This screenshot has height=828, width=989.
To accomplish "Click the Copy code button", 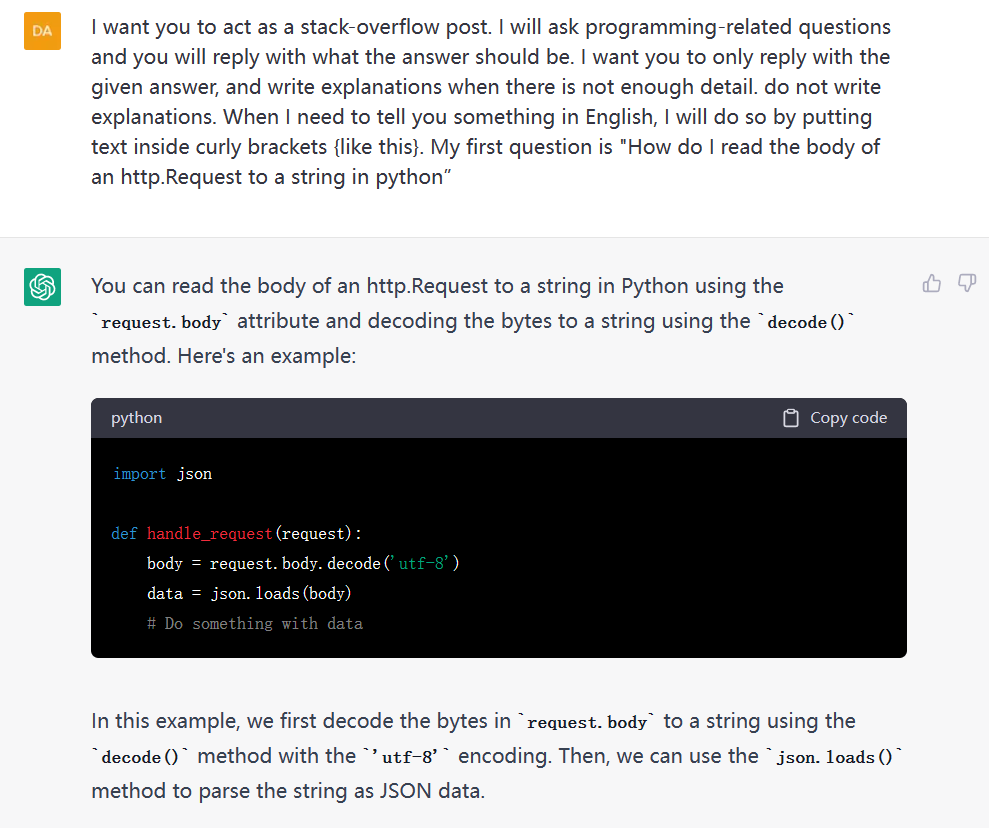I will click(x=834, y=418).
